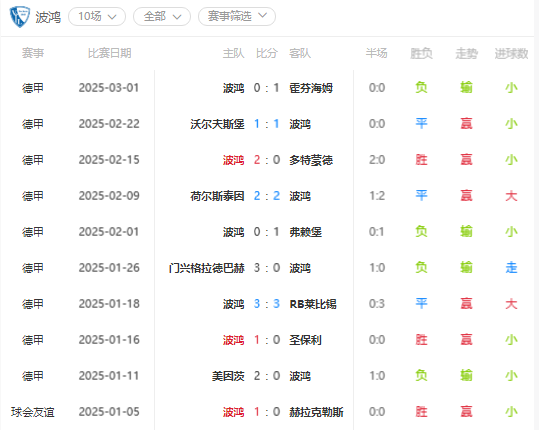
Task: Click the blue 走 goals indicator
Action: (511, 268)
